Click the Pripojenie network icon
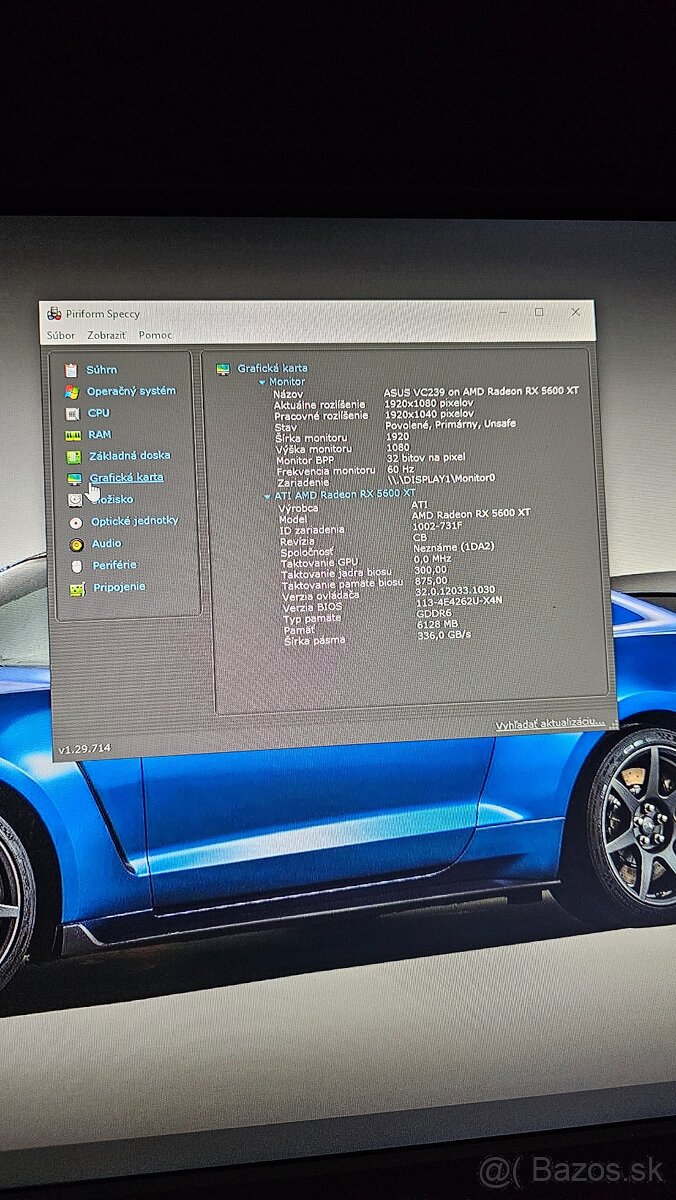 (77, 588)
